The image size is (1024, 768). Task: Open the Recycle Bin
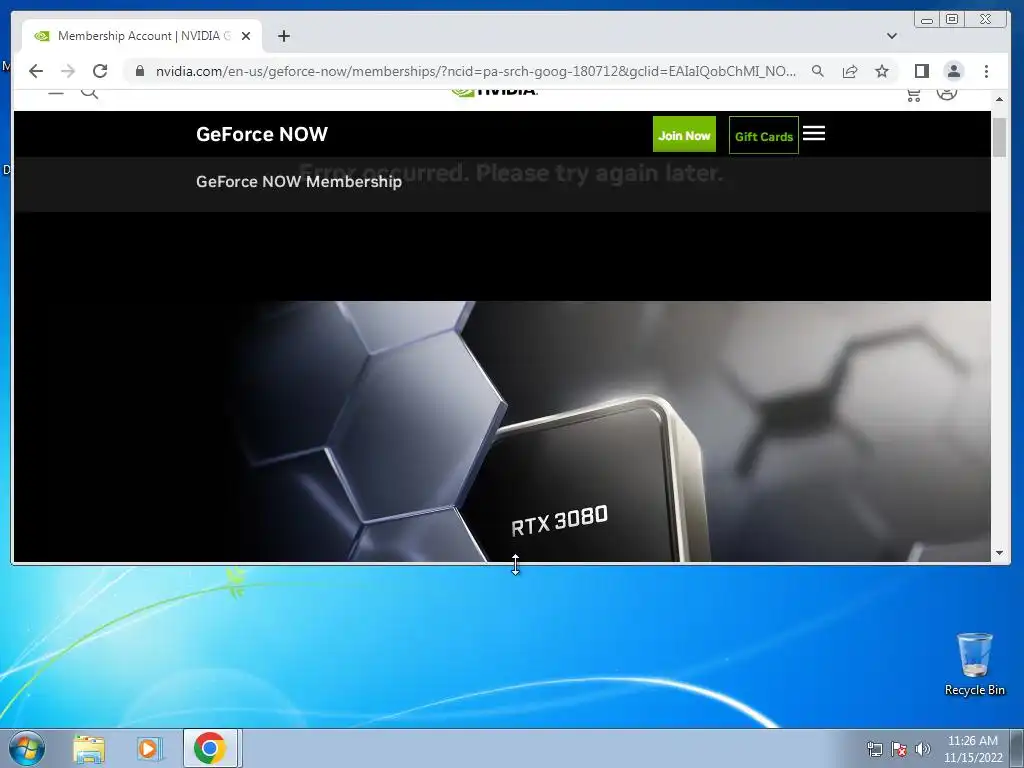coord(974,664)
